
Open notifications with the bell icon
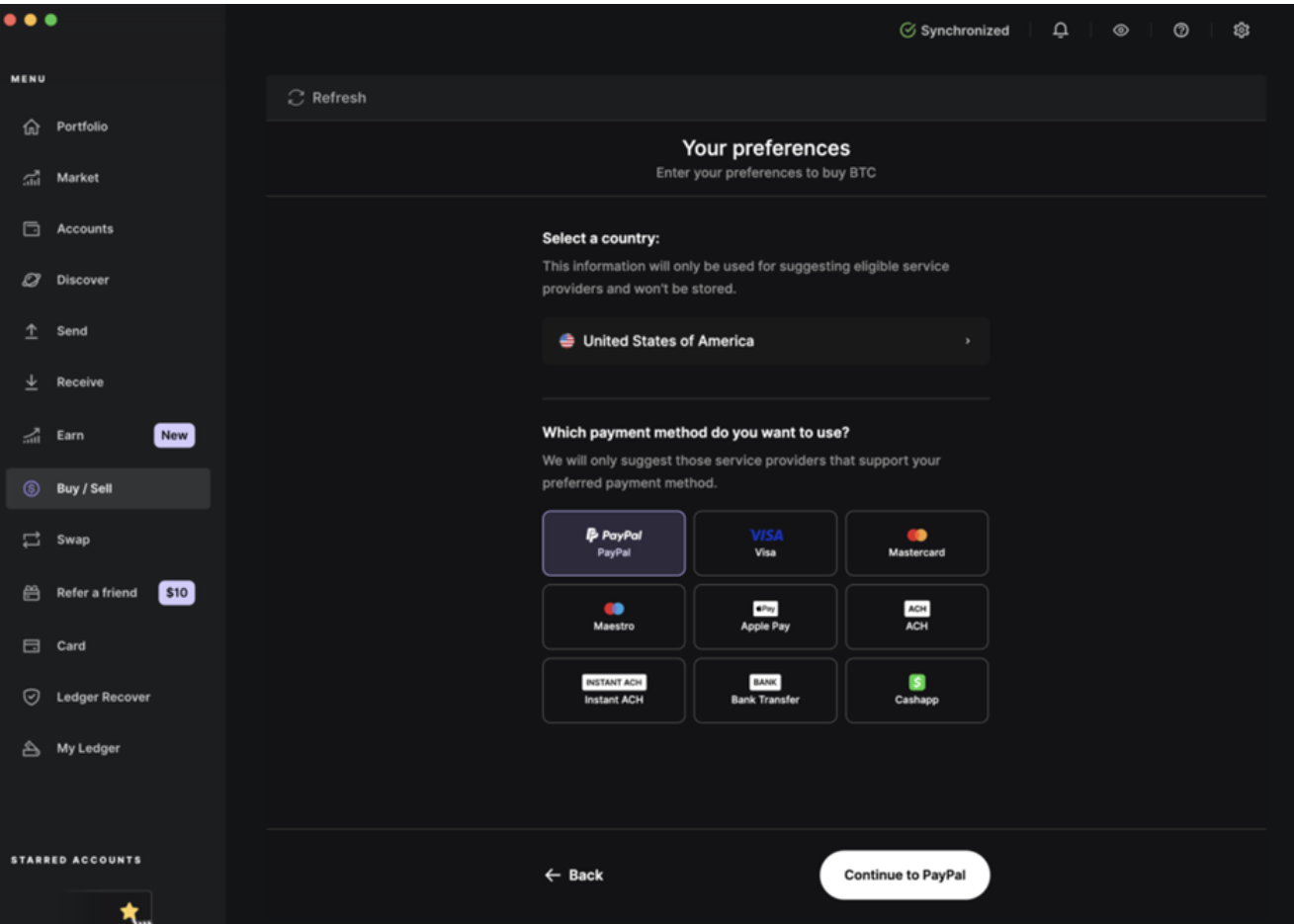1061,31
